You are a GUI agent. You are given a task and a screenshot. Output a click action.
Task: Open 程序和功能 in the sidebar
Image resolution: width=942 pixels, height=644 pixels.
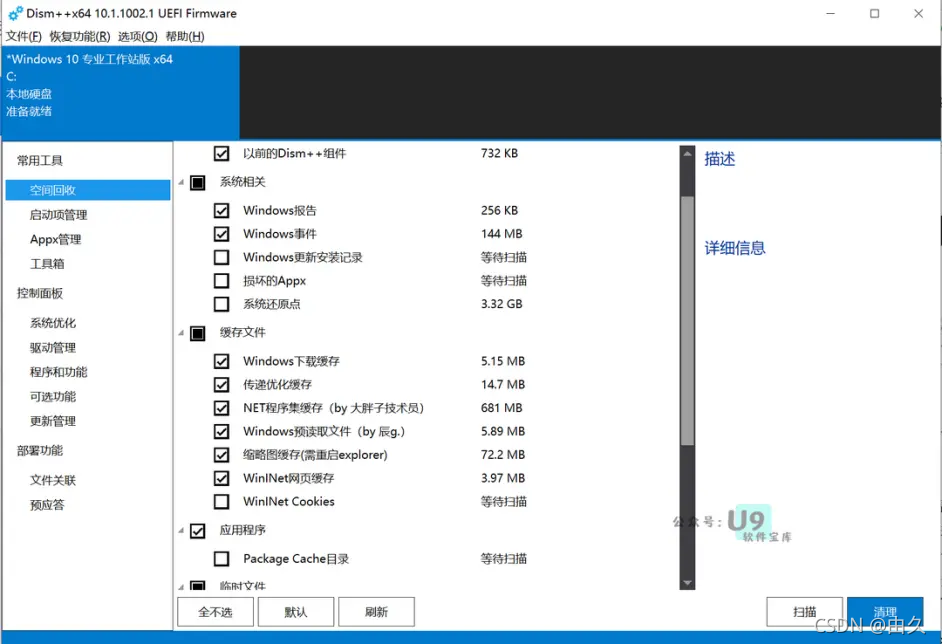(x=59, y=372)
